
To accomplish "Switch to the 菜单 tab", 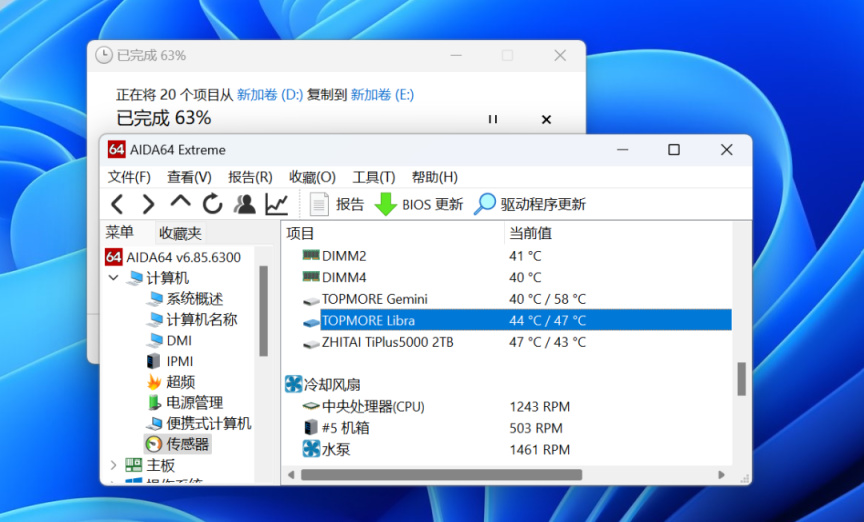I will click(x=120, y=233).
